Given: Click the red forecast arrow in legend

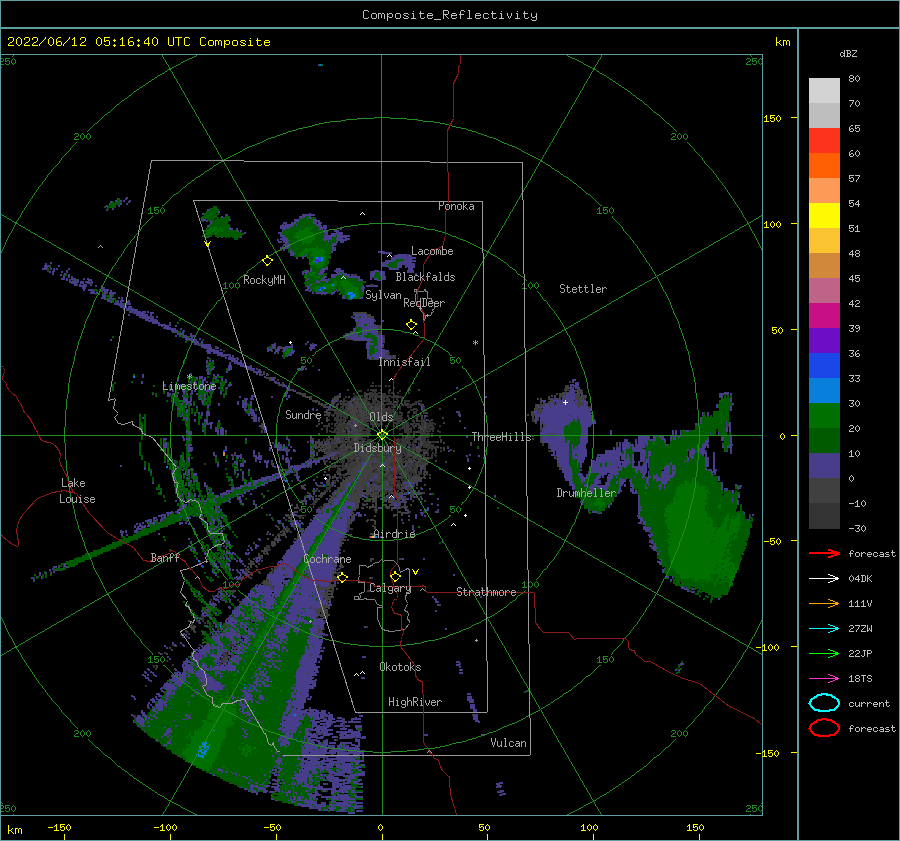Looking at the screenshot, I should tap(824, 553).
